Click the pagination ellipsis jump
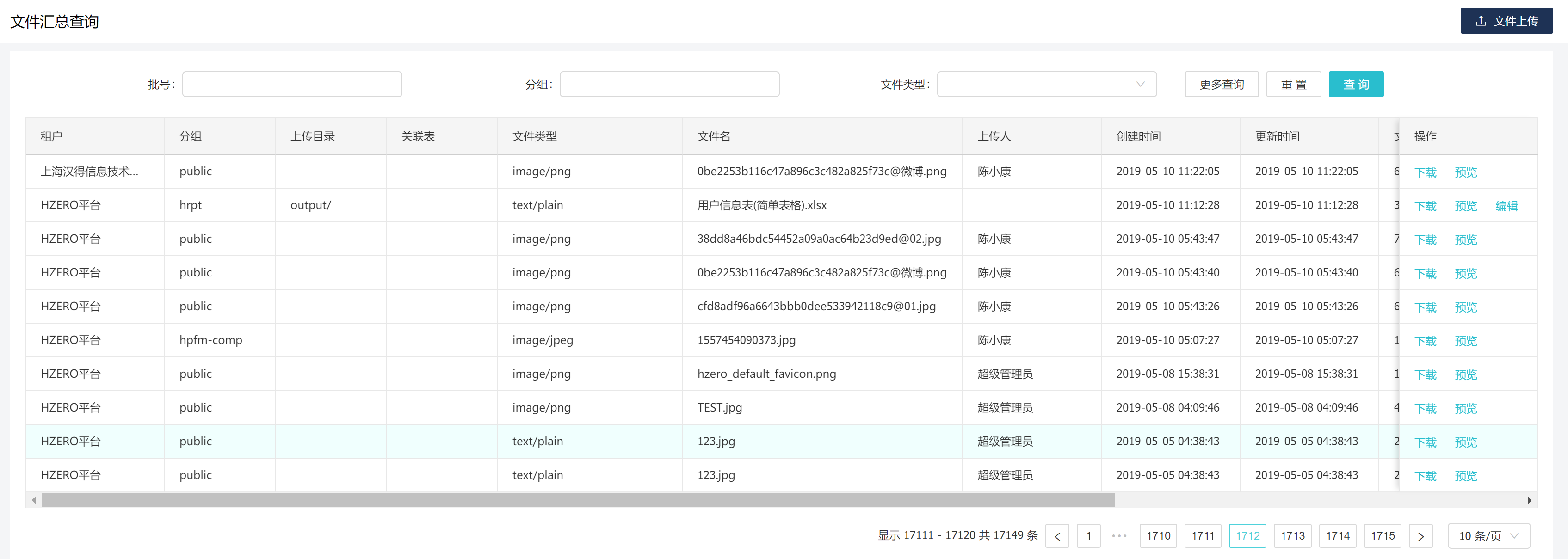The height and width of the screenshot is (559, 1568). point(1119,536)
